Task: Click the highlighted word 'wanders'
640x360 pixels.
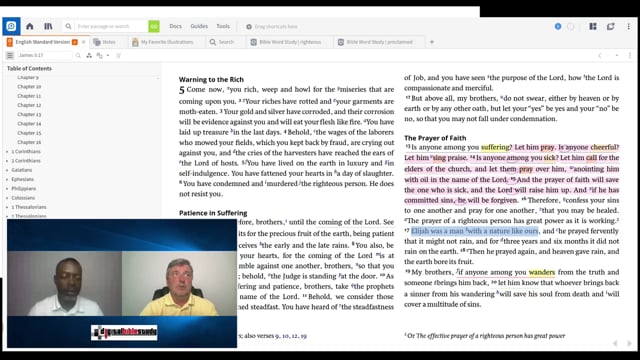Action: coord(542,272)
